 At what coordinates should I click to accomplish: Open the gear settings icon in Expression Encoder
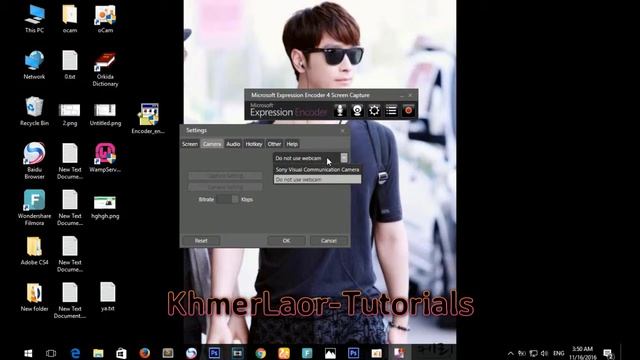[x=374, y=111]
